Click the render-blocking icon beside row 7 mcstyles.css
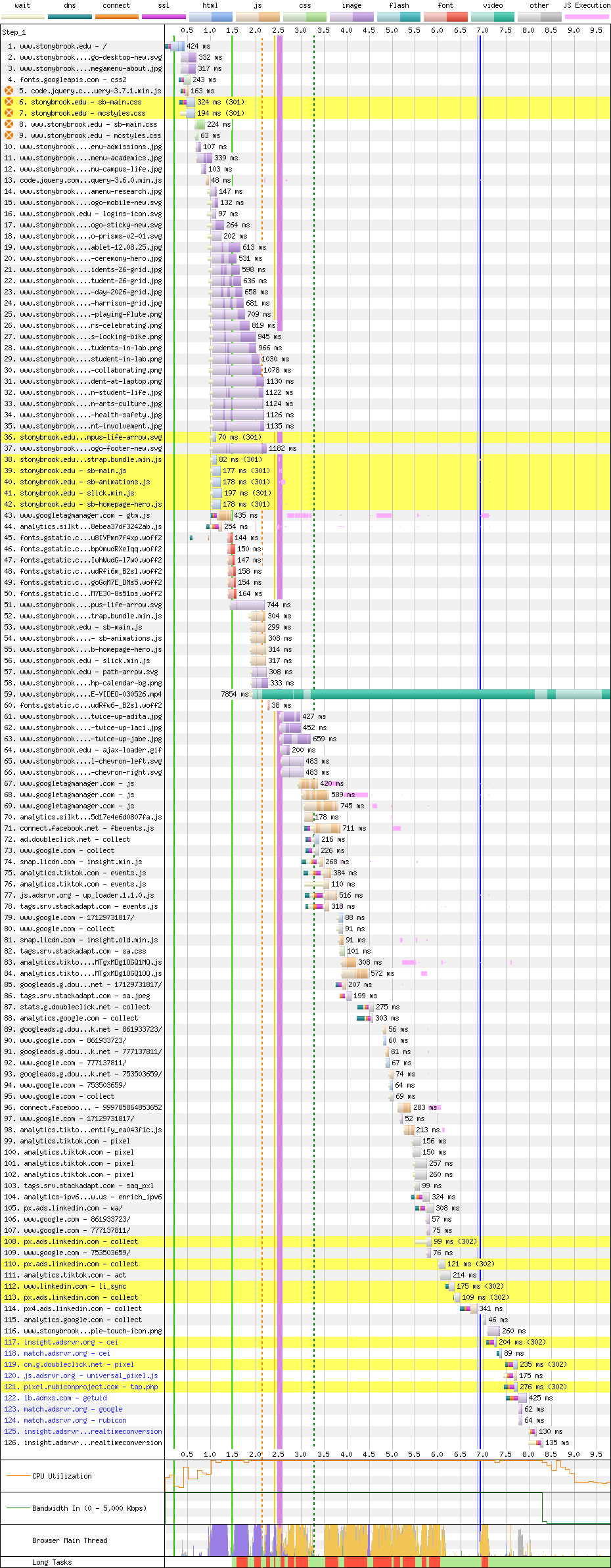Viewport: 611px width, 1568px height. coord(9,113)
